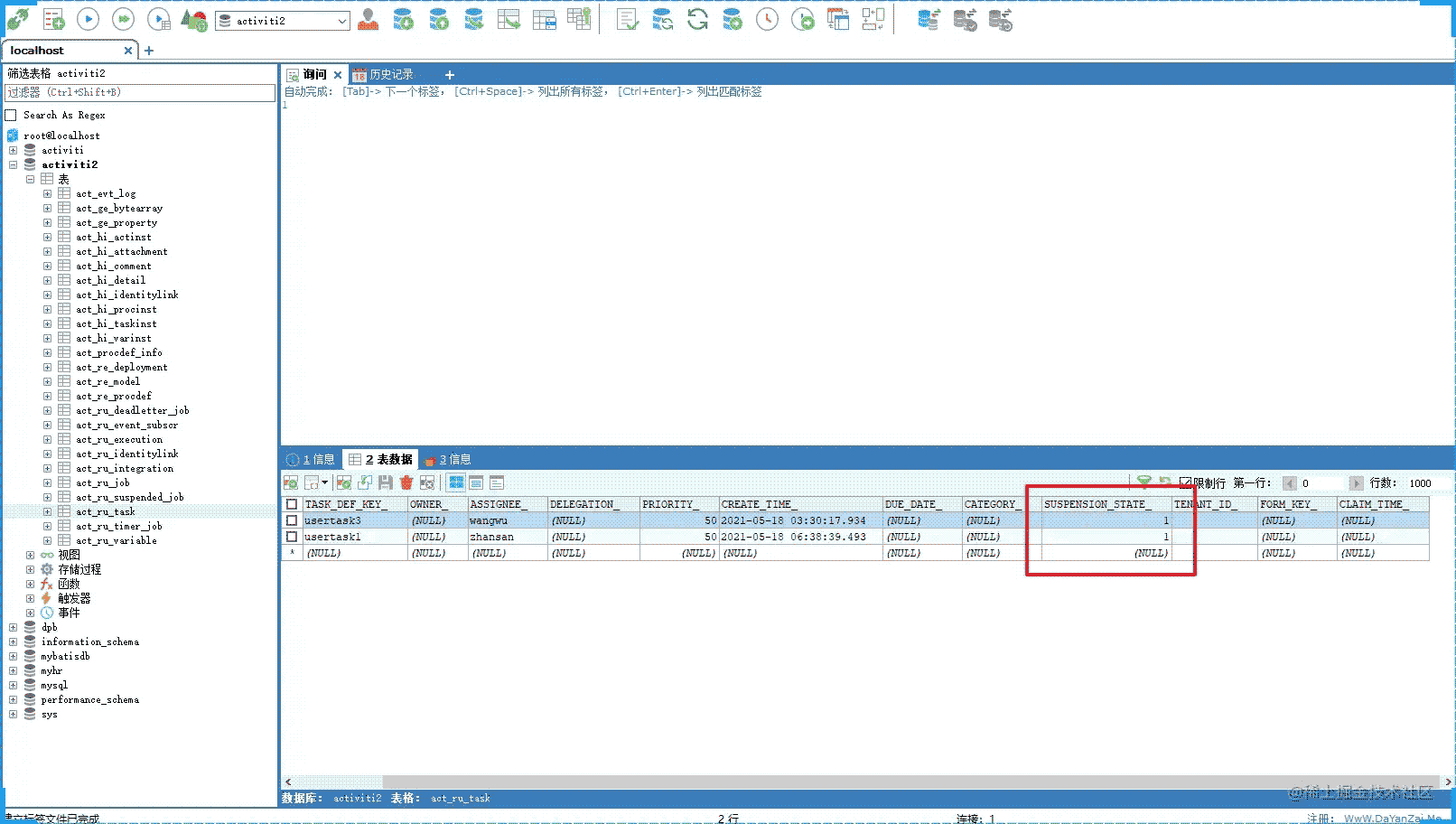Open the activiti2 database dropdown

(x=342, y=21)
